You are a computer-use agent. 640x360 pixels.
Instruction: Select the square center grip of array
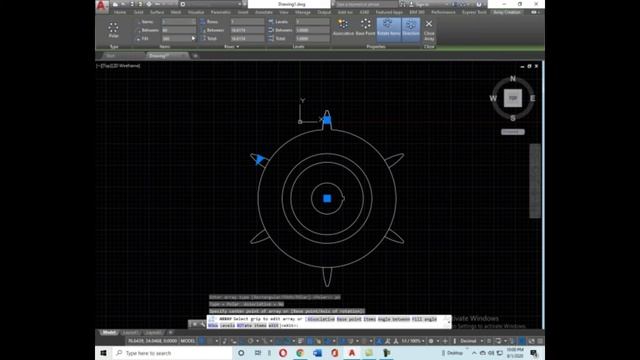[x=327, y=198]
